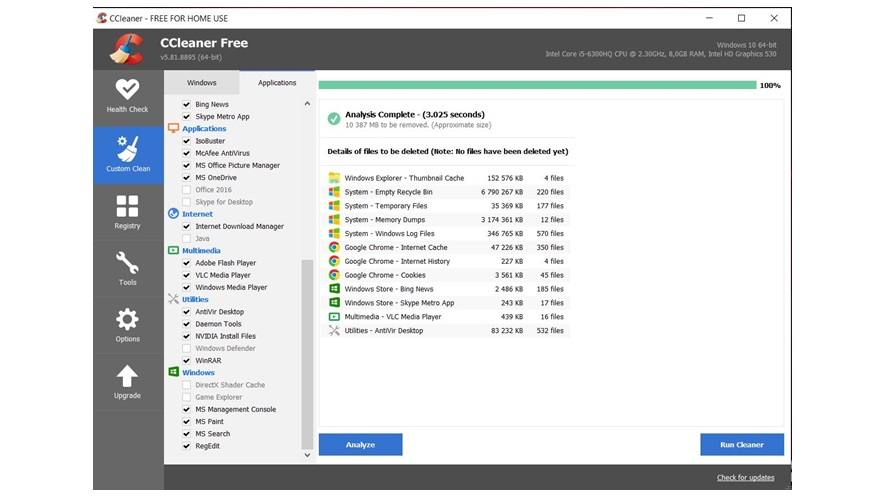The width and height of the screenshot is (870, 500).
Task: Open the Check for updates link
Action: [x=745, y=477]
